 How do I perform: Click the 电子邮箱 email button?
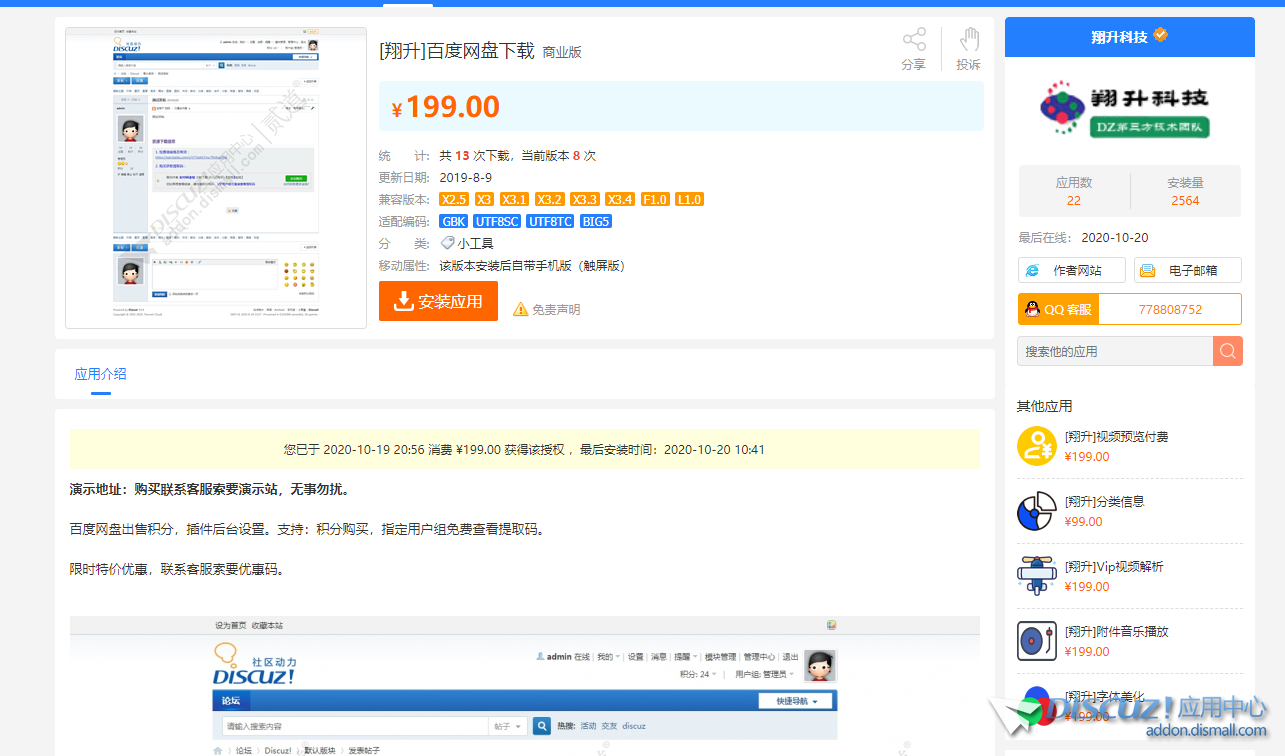[x=1188, y=270]
